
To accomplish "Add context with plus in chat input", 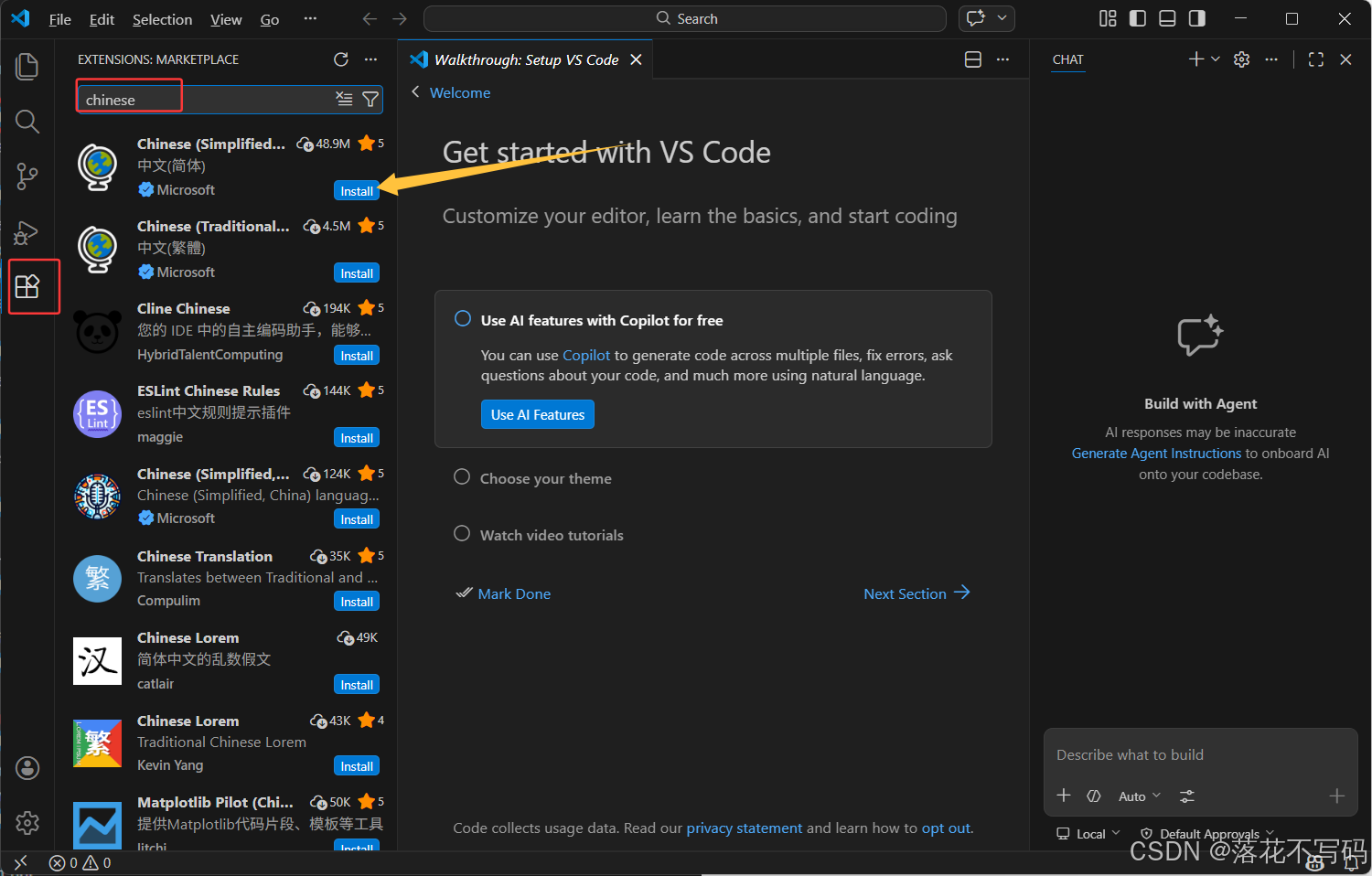I will (x=1064, y=796).
